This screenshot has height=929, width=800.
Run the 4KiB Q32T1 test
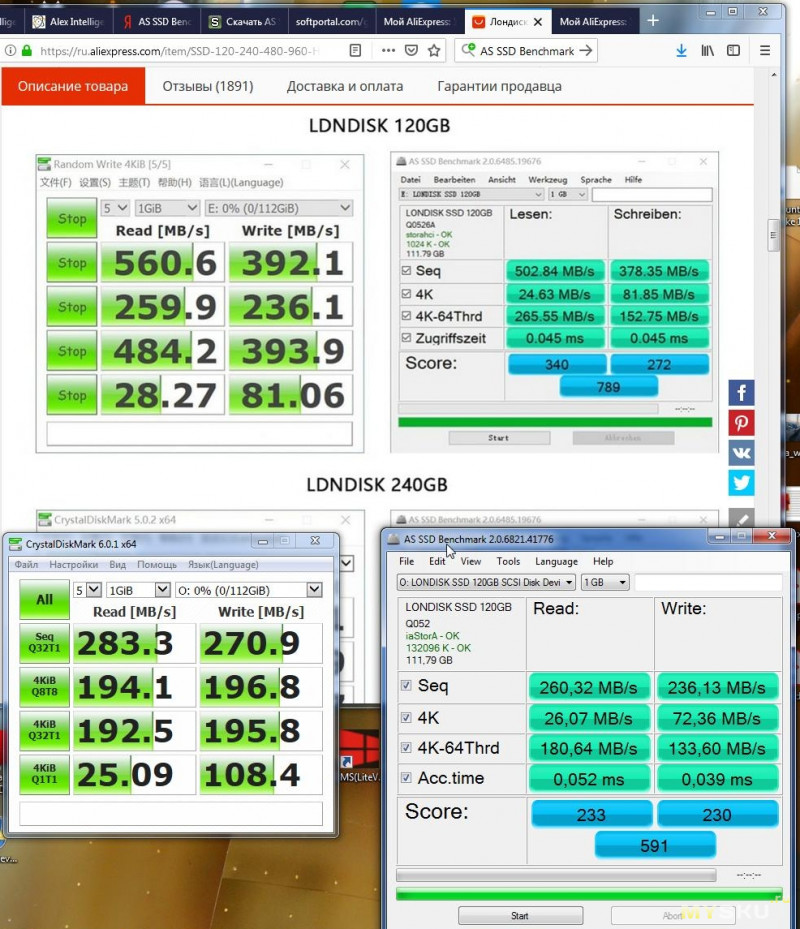pyautogui.click(x=44, y=731)
